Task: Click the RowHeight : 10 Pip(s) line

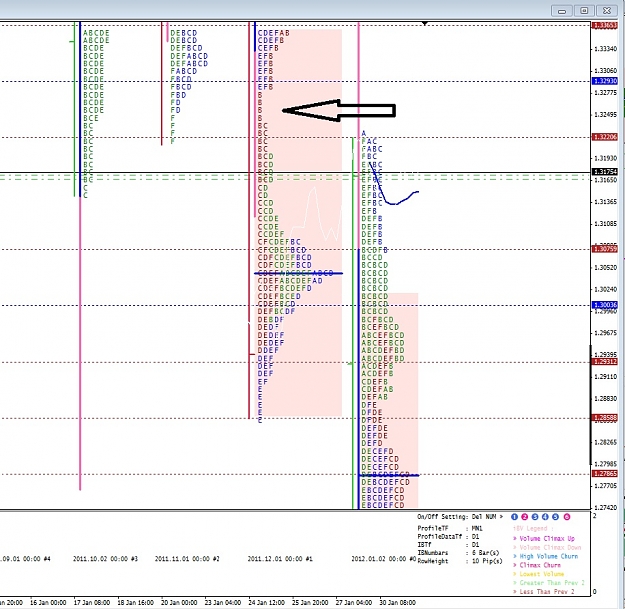Action: [460, 561]
